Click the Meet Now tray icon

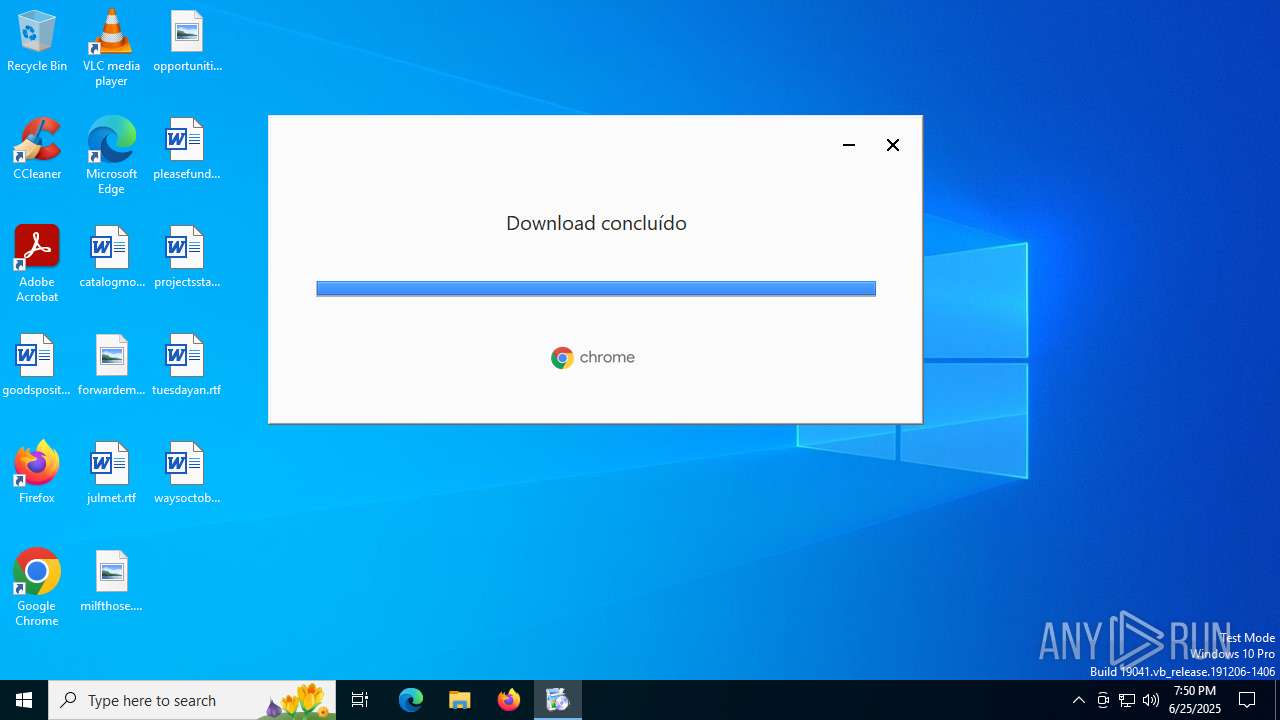point(1103,700)
